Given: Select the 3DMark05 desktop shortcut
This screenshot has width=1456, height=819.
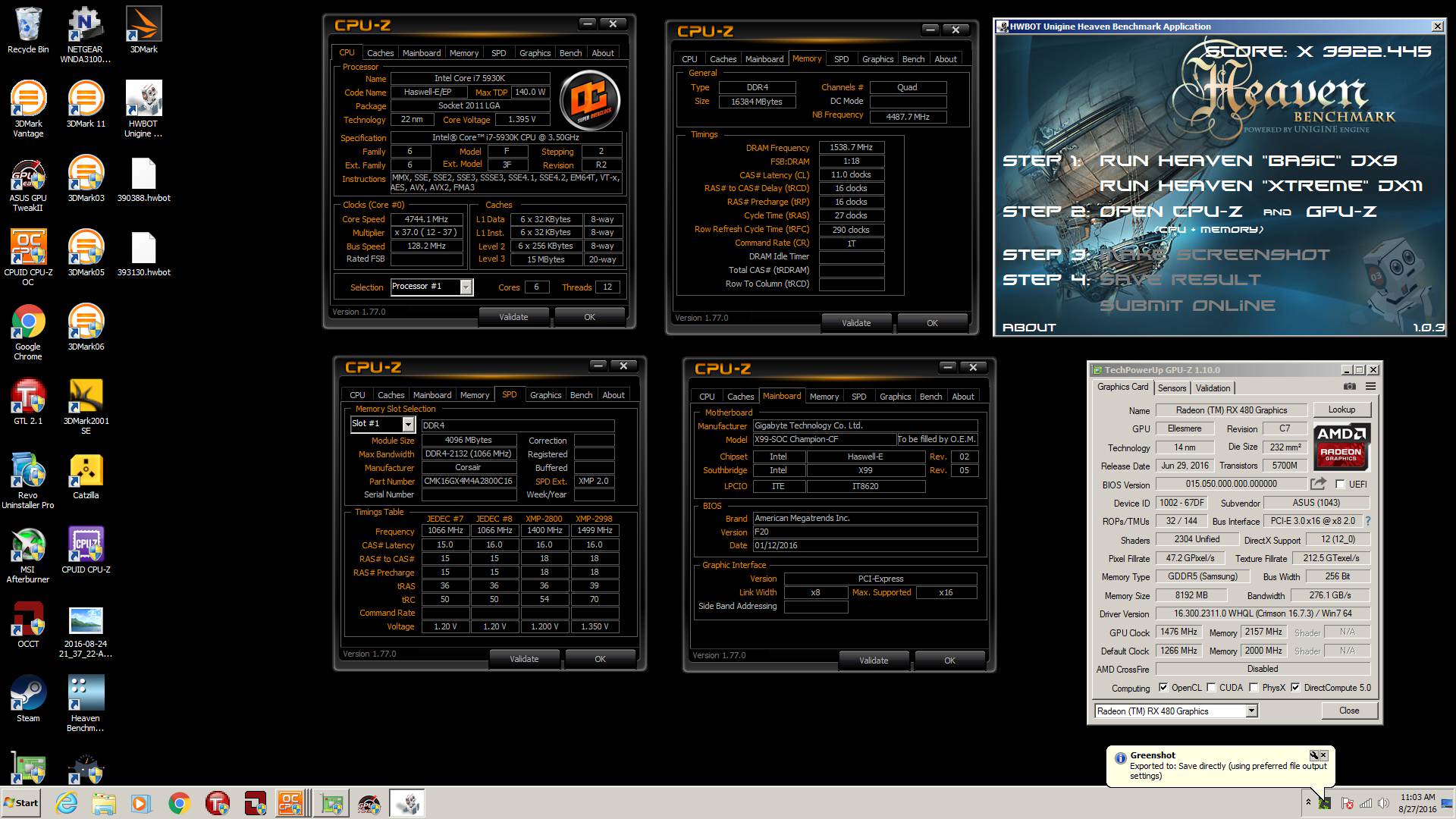Looking at the screenshot, I should (x=86, y=253).
